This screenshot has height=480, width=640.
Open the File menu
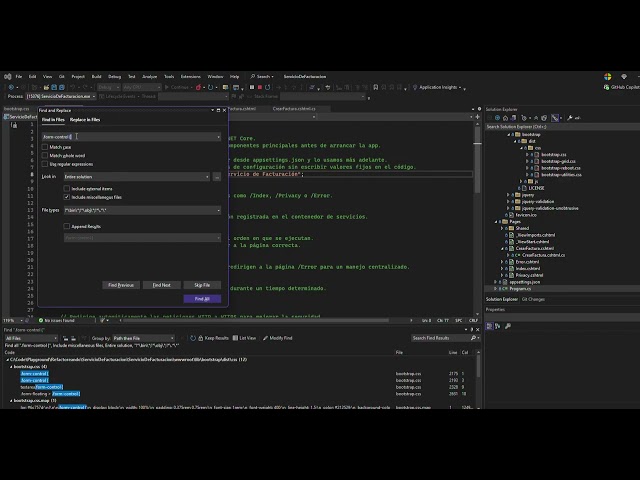pos(19,77)
